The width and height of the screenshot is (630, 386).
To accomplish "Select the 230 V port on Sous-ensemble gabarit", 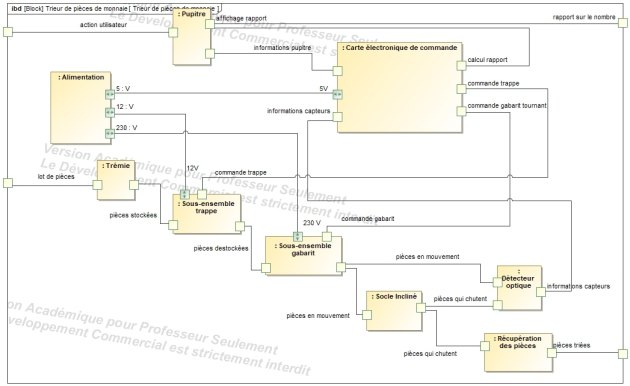I will [x=297, y=237].
